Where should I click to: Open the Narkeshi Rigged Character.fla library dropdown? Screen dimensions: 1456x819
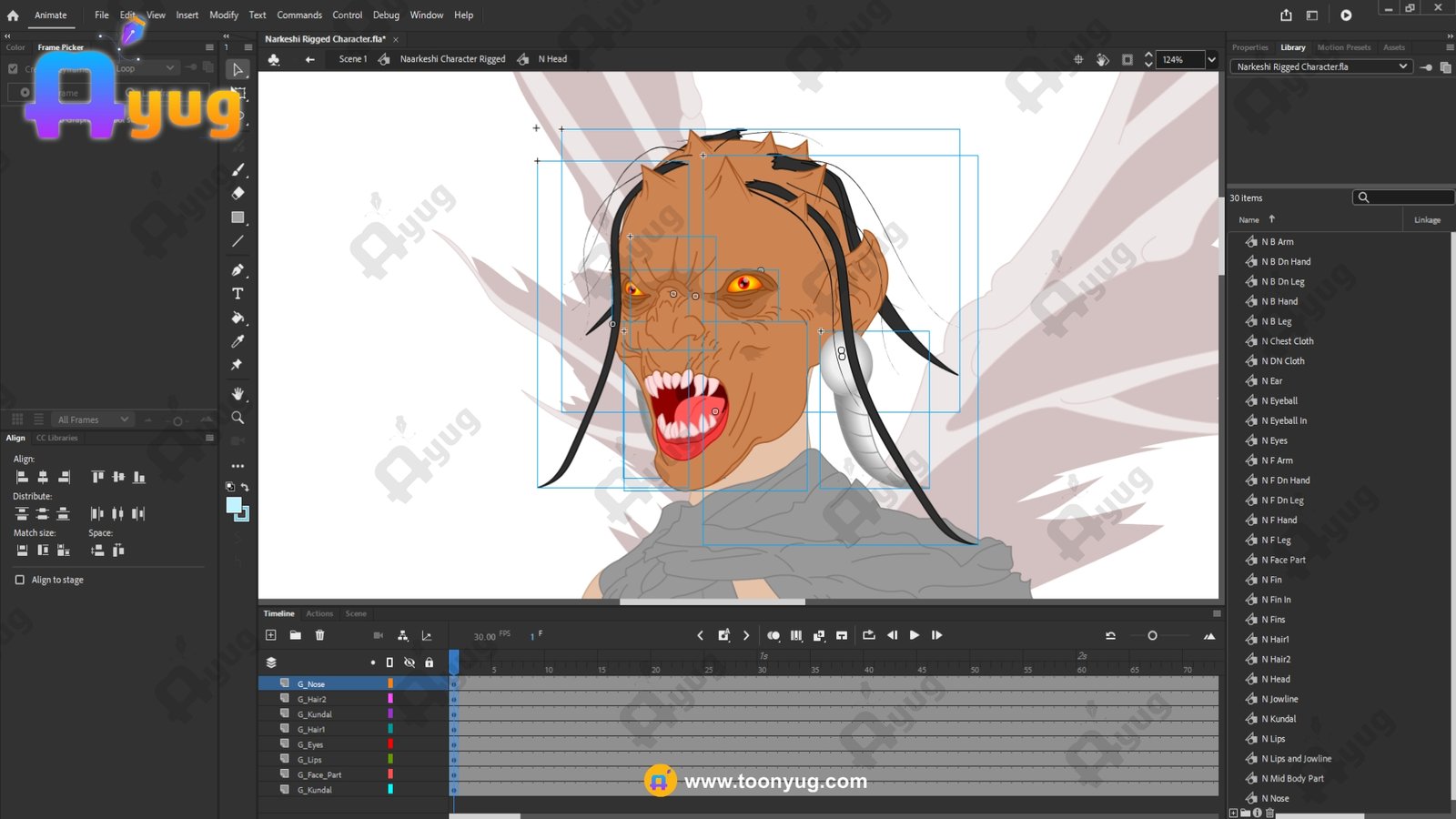(1321, 66)
